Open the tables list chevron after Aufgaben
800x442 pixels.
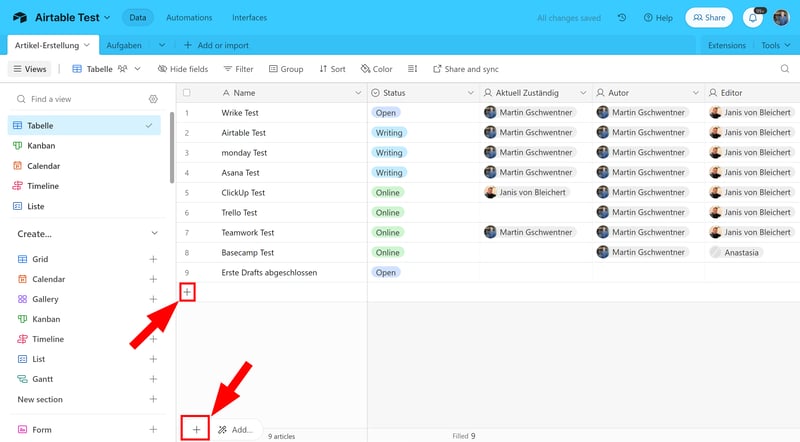tap(162, 45)
